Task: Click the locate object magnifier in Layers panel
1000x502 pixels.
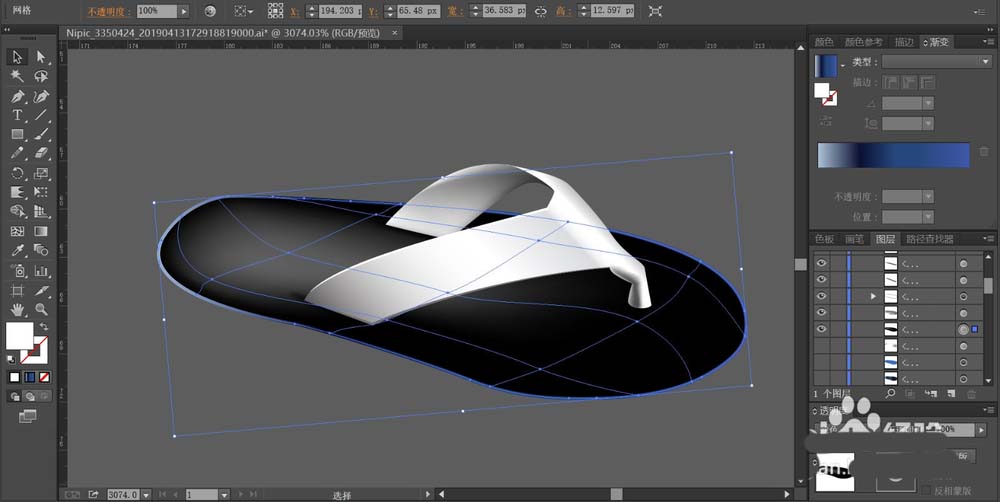Action: [890, 394]
